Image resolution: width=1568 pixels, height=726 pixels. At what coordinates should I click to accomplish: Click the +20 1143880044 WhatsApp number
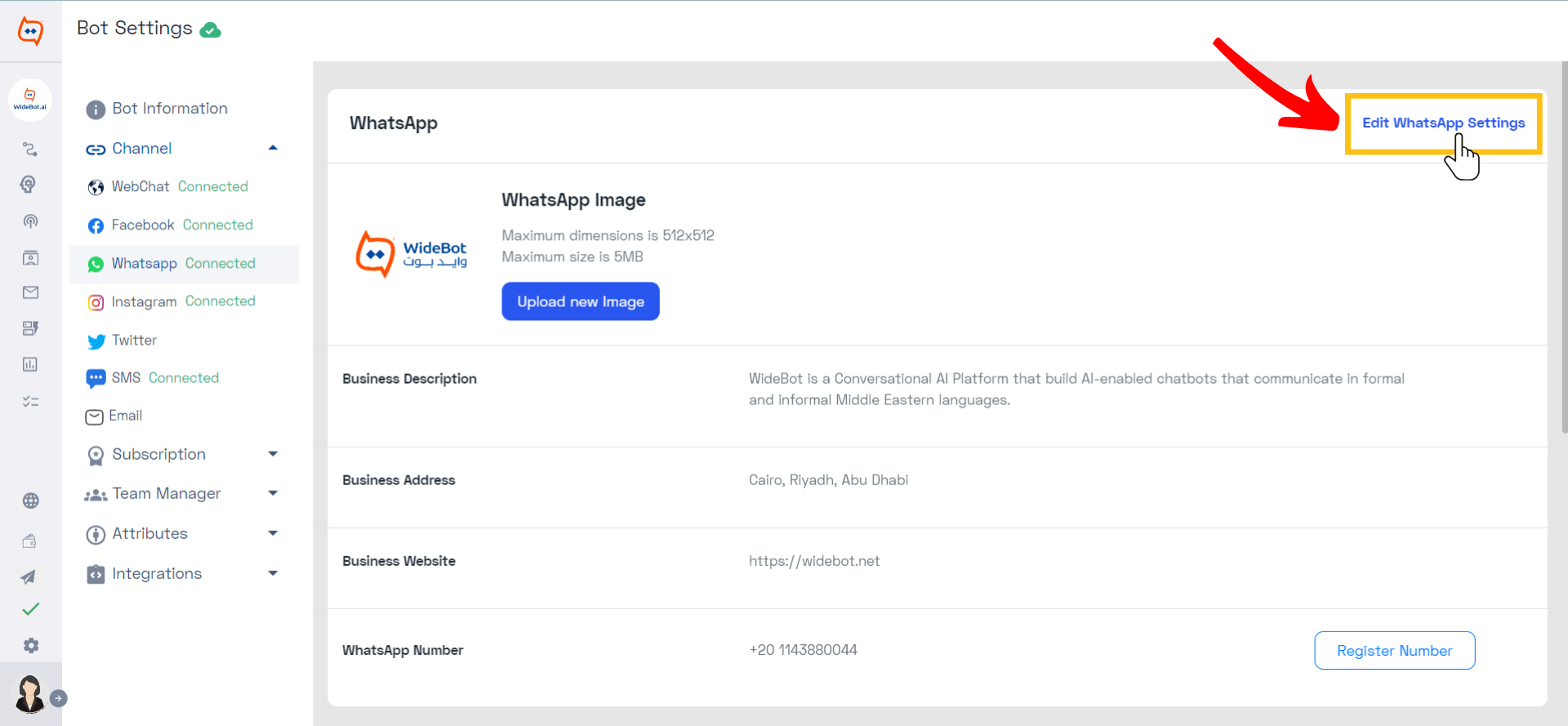803,650
